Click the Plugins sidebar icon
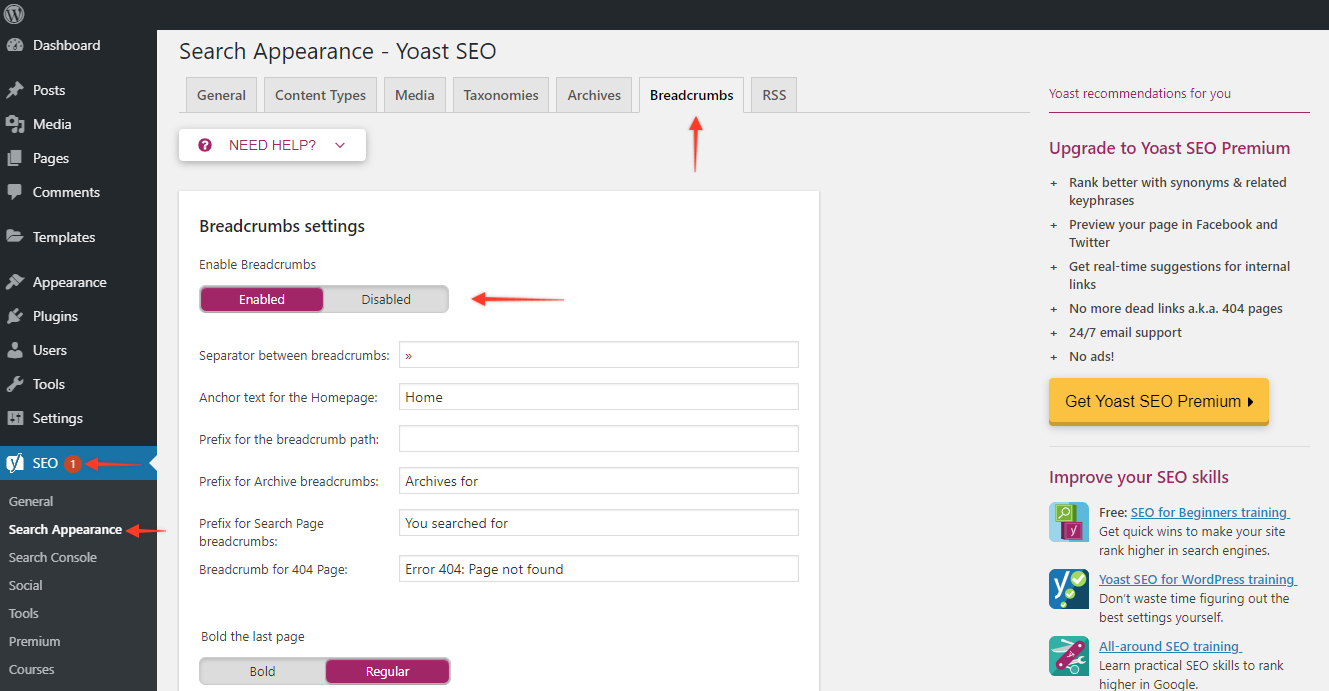 [18, 315]
